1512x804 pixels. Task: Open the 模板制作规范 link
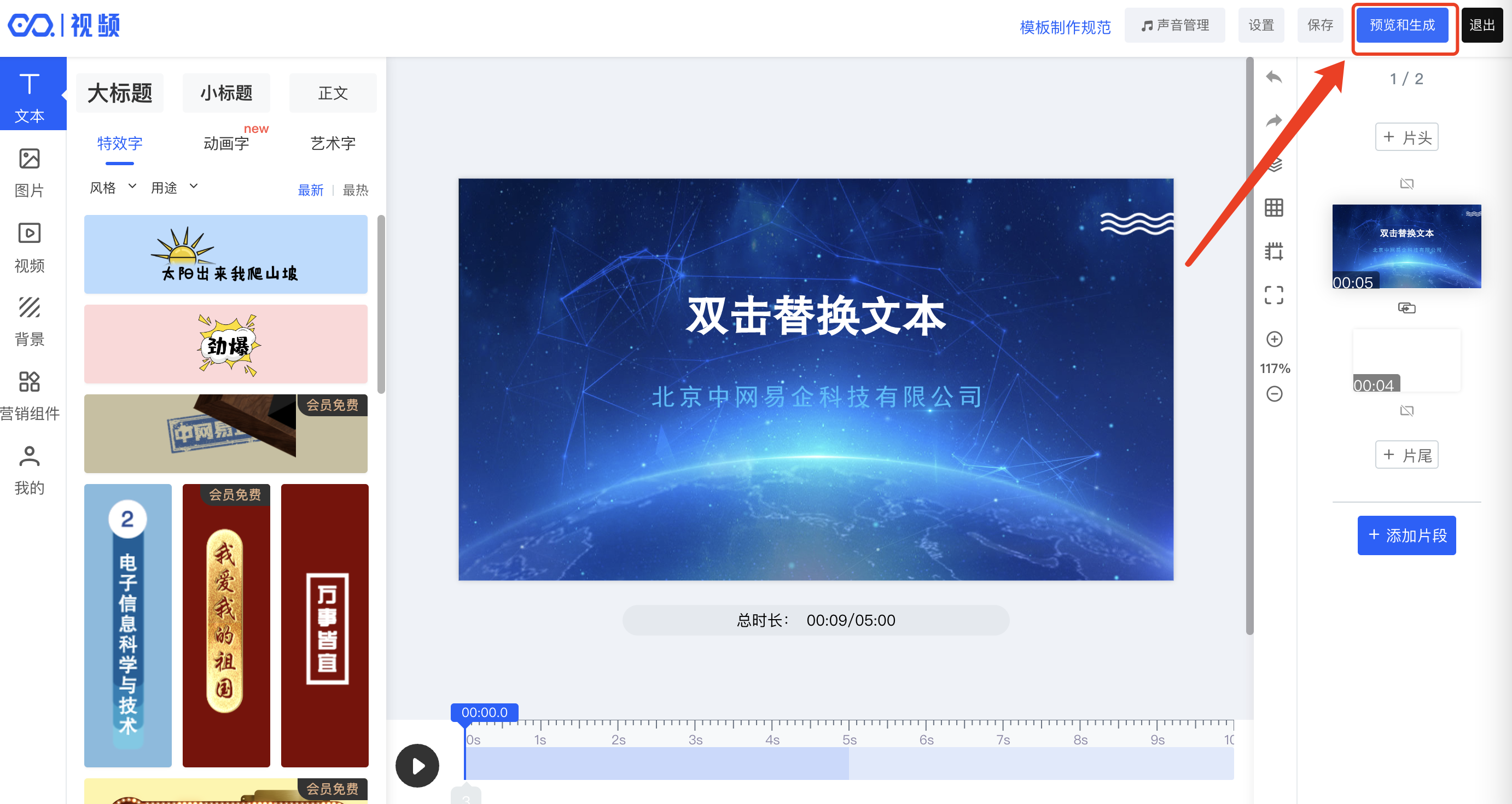(x=1065, y=27)
